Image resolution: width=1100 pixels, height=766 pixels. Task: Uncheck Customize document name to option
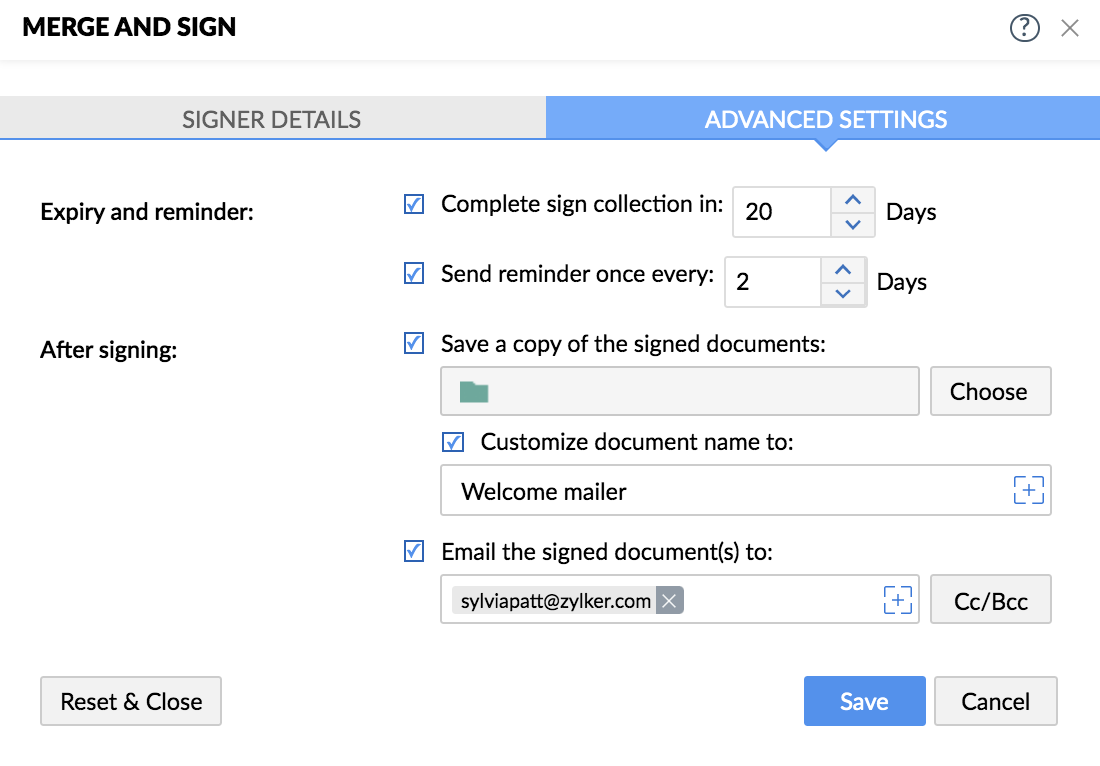click(454, 442)
